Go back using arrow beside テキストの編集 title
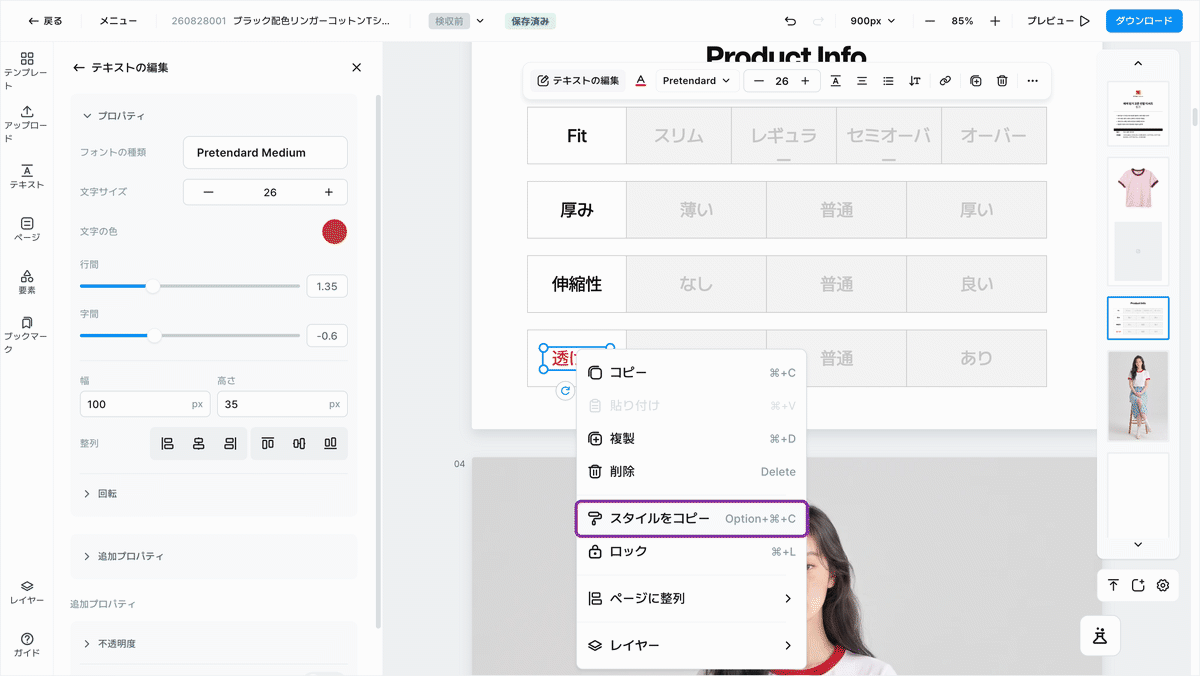Screen dimensions: 1200x676 (x=79, y=67)
